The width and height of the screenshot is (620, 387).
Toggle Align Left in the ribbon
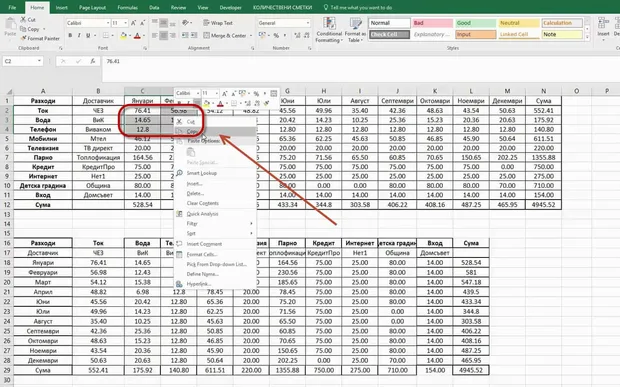pos(155,36)
